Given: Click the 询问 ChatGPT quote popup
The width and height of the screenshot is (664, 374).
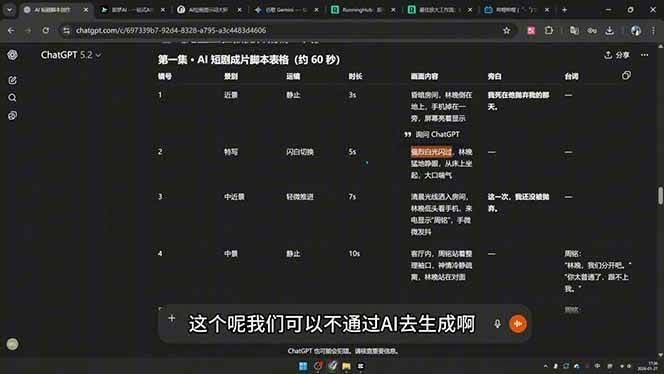Looking at the screenshot, I should [x=432, y=134].
